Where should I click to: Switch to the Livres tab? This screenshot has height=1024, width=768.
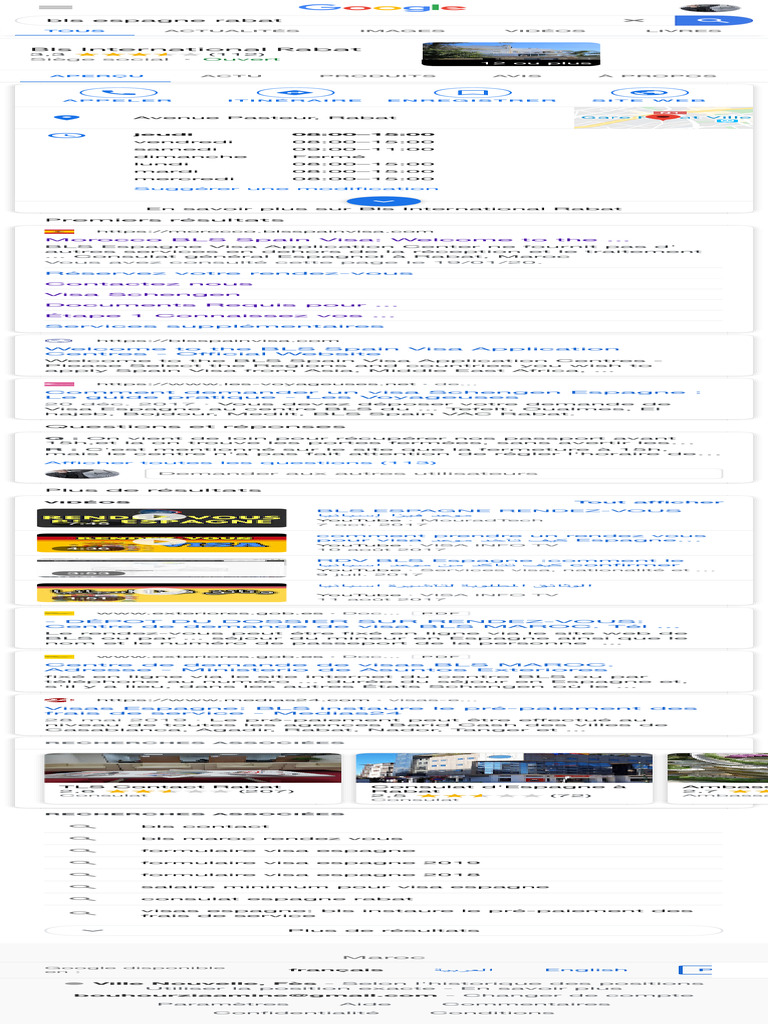pyautogui.click(x=683, y=31)
